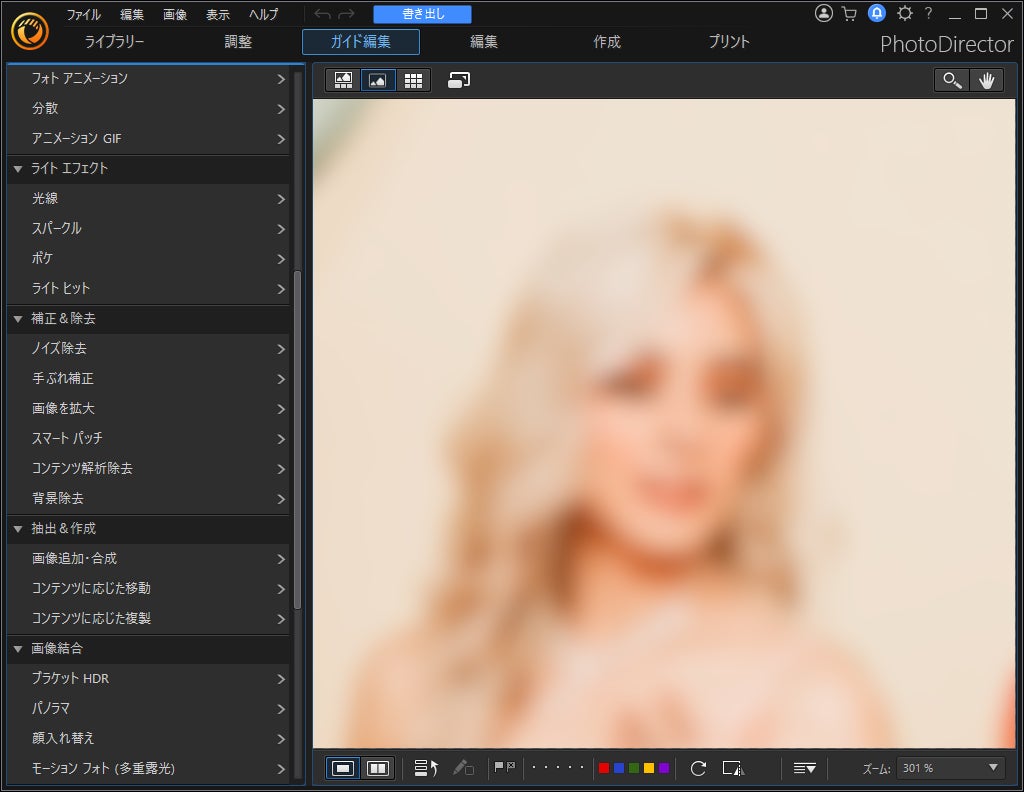This screenshot has width=1024, height=792.
Task: Switch to the ガイド編集 tab
Action: pos(360,42)
